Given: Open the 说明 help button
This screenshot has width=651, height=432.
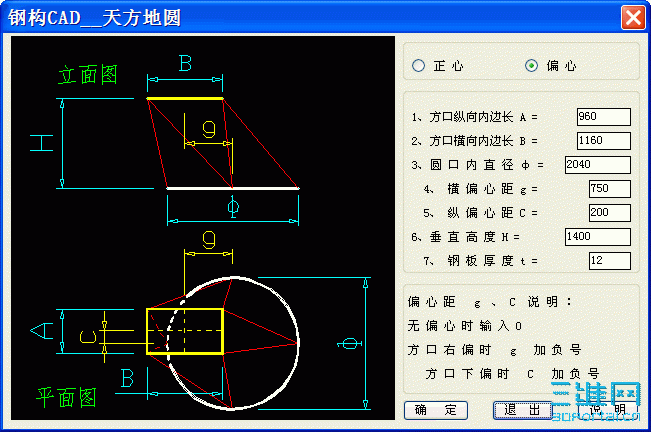Looking at the screenshot, I should (x=609, y=410).
